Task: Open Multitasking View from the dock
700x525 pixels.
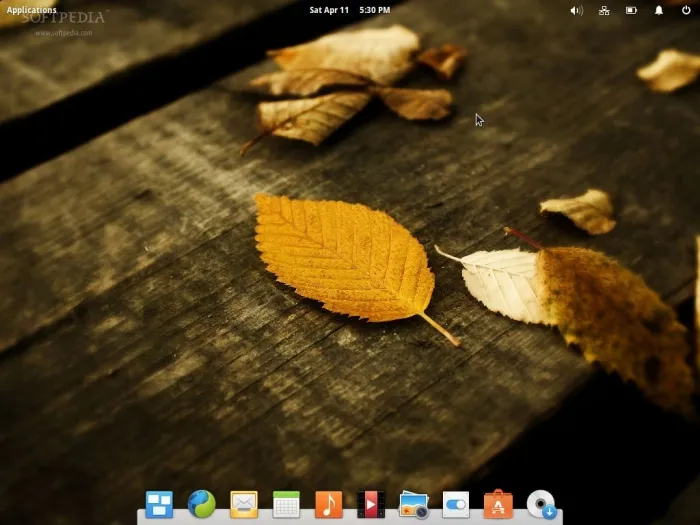Action: pyautogui.click(x=159, y=504)
